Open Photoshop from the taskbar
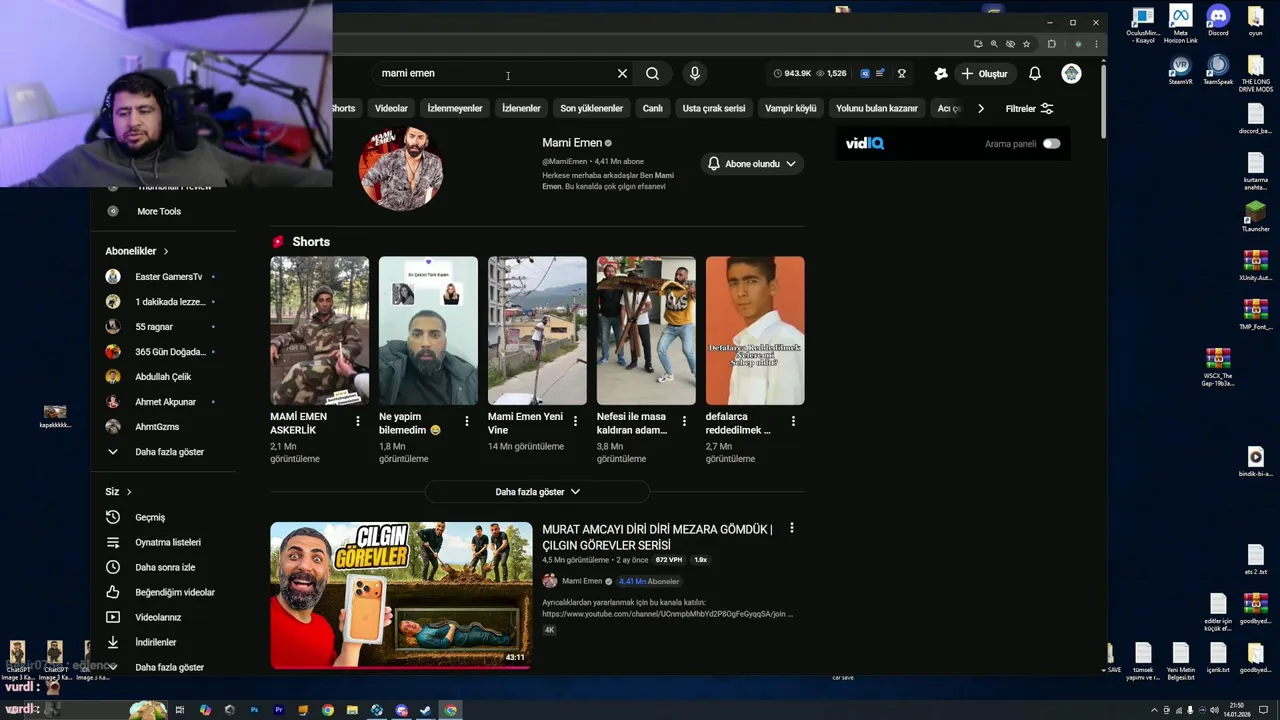 coord(254,710)
